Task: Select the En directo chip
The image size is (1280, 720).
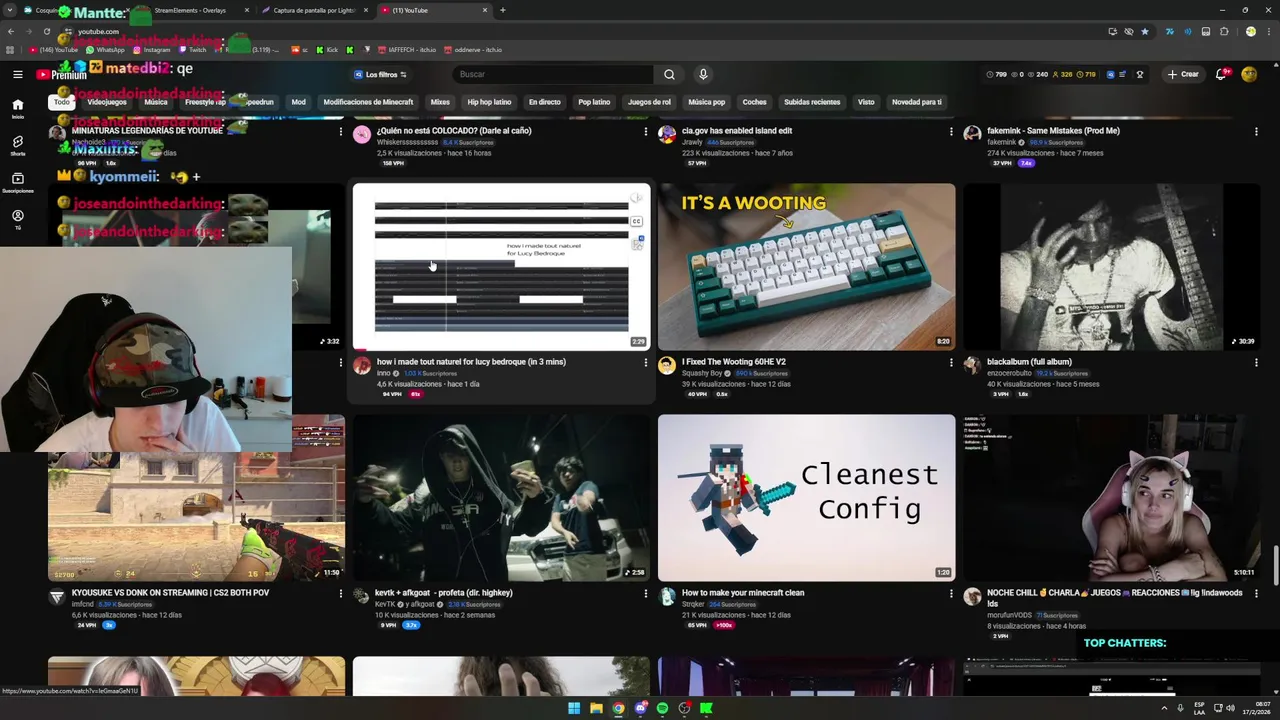Action: (545, 102)
